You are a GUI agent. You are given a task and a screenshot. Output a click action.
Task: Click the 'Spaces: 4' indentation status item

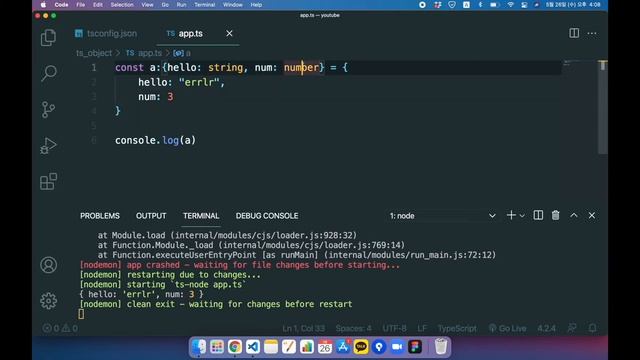353,328
